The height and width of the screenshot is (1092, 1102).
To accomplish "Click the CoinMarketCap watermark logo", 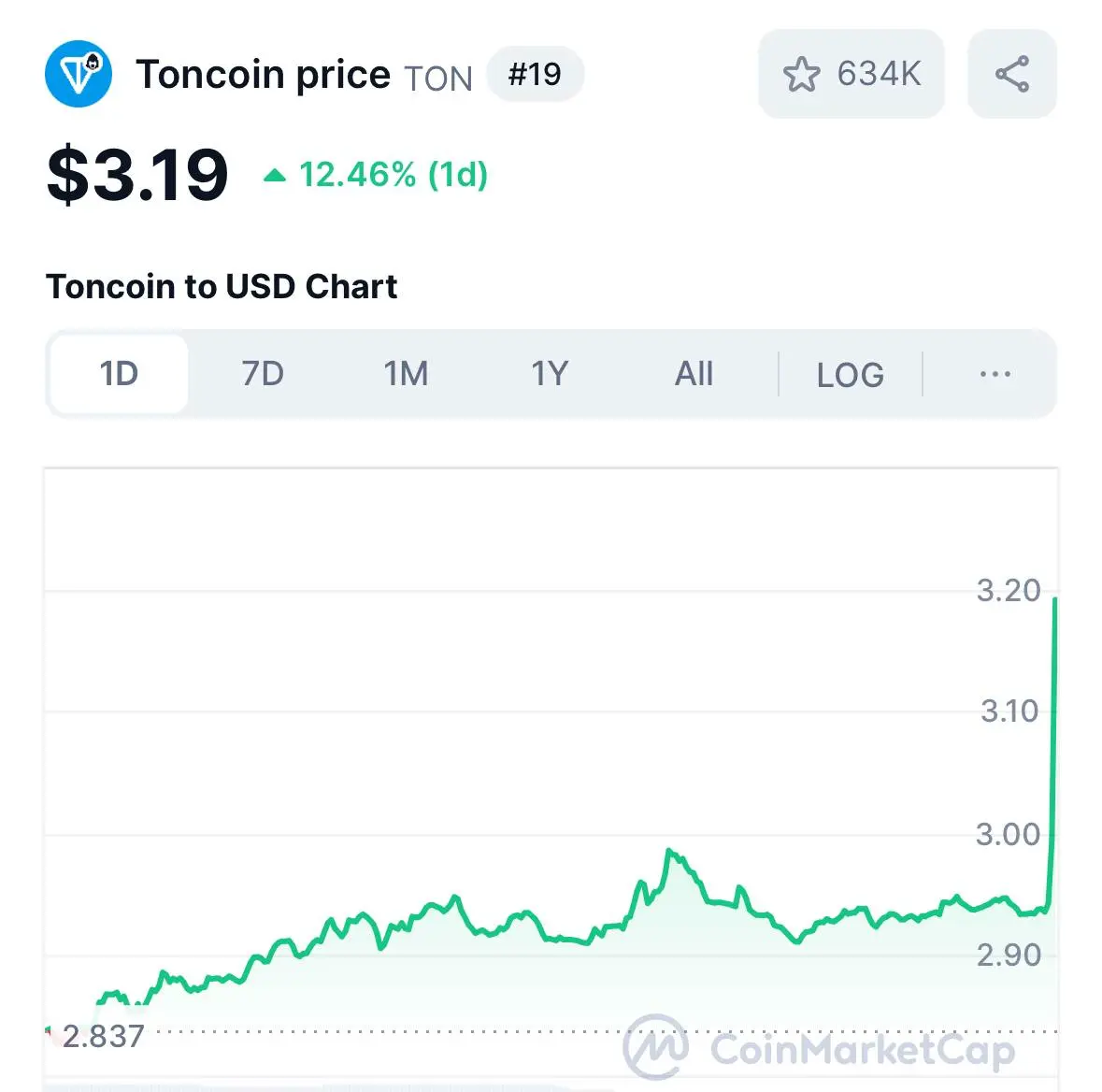I will [x=820, y=1048].
